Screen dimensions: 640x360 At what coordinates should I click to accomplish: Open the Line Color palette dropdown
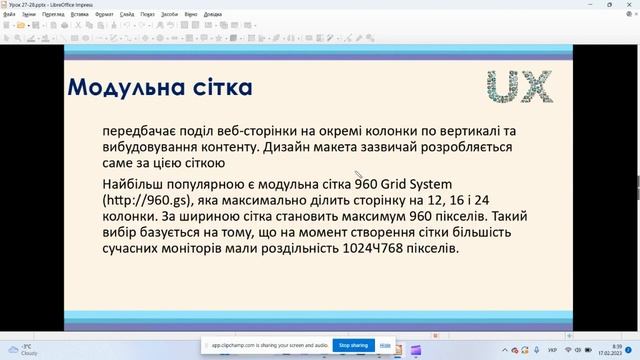[38, 38]
